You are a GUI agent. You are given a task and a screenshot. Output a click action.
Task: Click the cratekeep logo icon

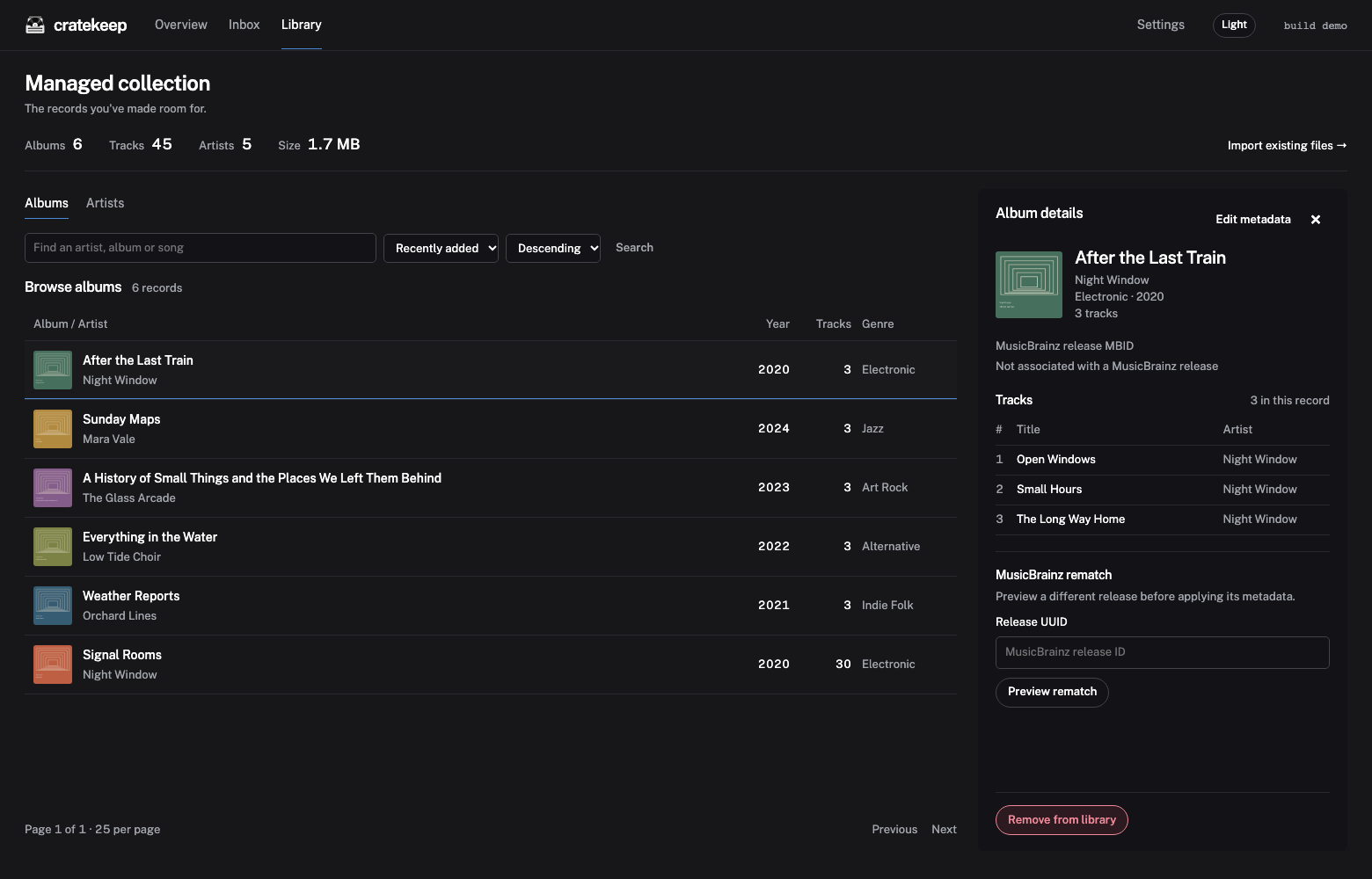(35, 25)
